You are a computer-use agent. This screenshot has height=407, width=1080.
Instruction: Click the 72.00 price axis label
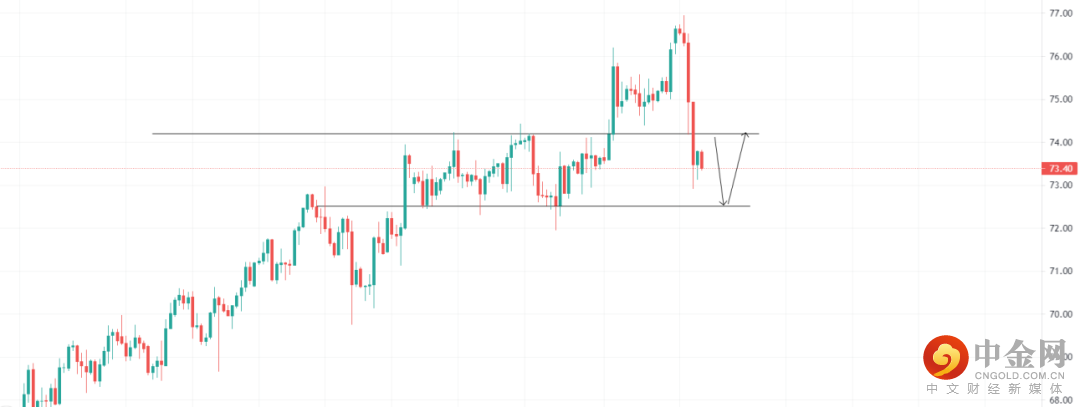(x=1060, y=229)
